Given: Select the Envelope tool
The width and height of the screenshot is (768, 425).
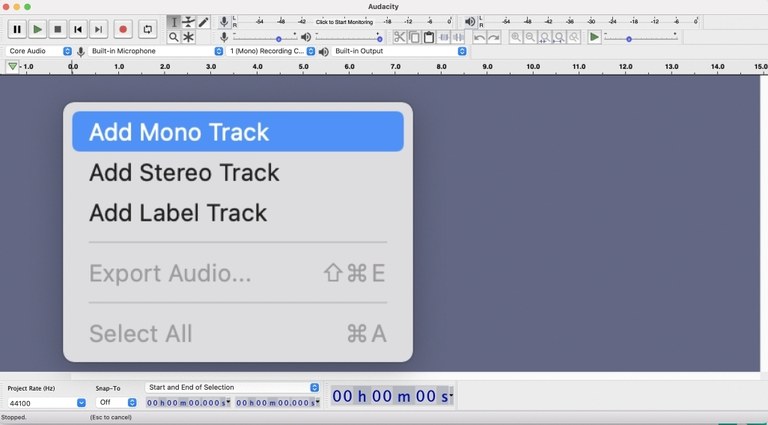Looking at the screenshot, I should pyautogui.click(x=189, y=22).
